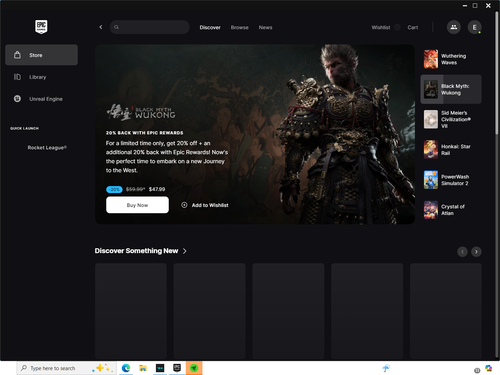500x375 pixels.
Task: Open the Cart link in header
Action: (x=413, y=27)
